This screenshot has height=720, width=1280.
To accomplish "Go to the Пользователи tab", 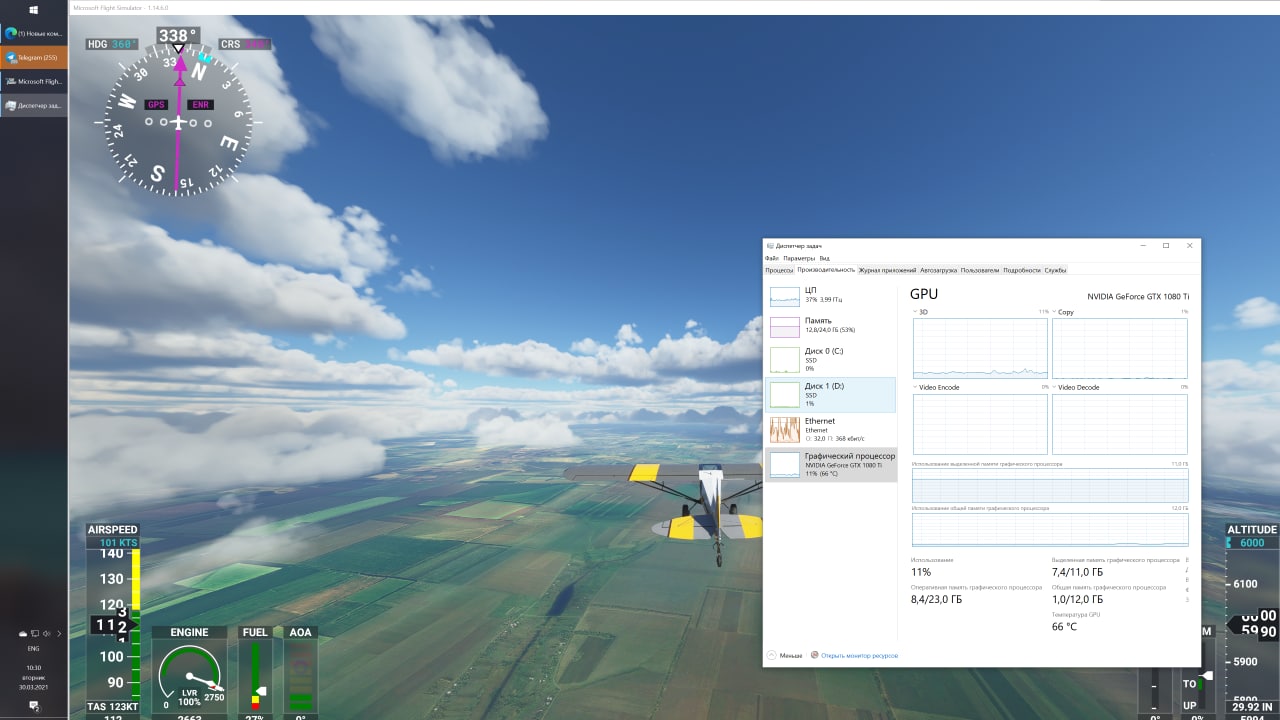I will [x=980, y=270].
